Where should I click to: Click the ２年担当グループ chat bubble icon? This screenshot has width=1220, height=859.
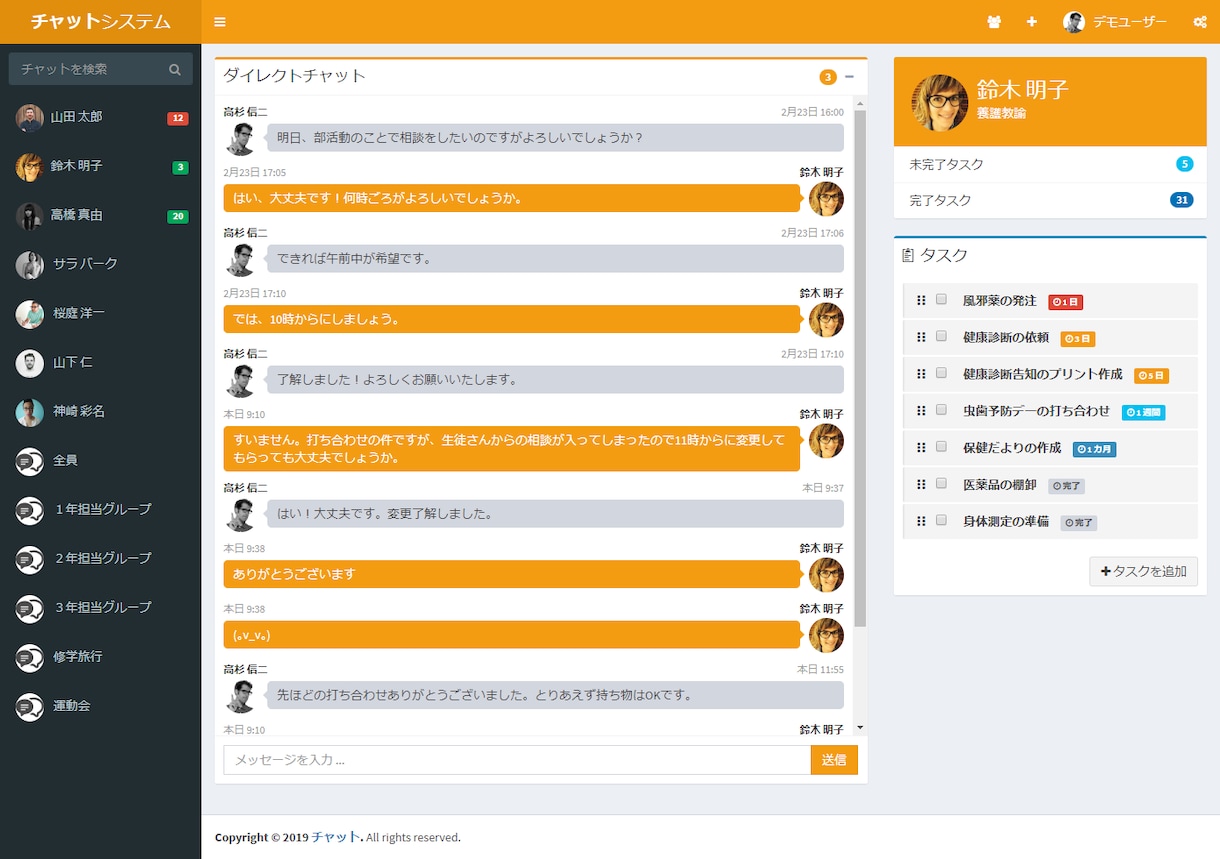click(30, 560)
